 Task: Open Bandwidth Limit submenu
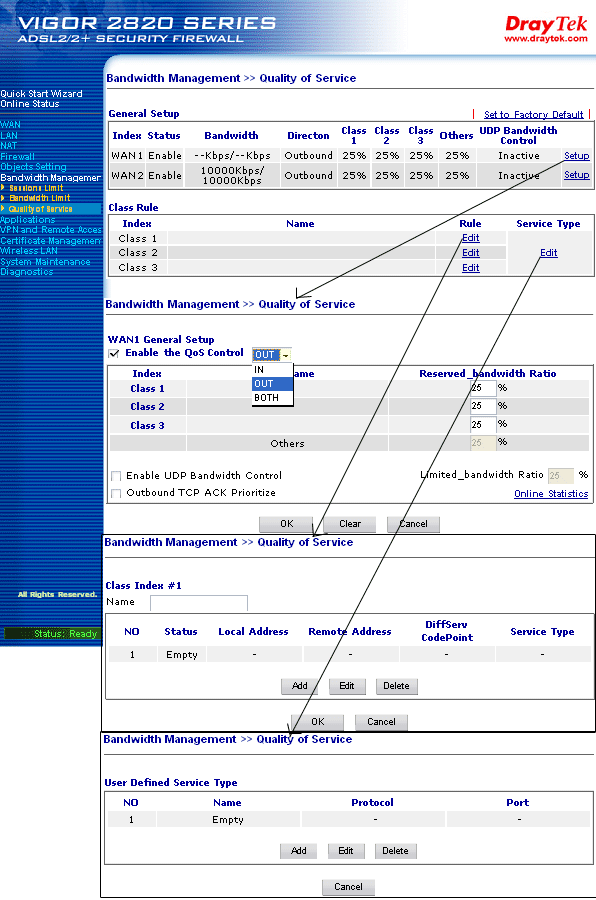click(x=40, y=198)
